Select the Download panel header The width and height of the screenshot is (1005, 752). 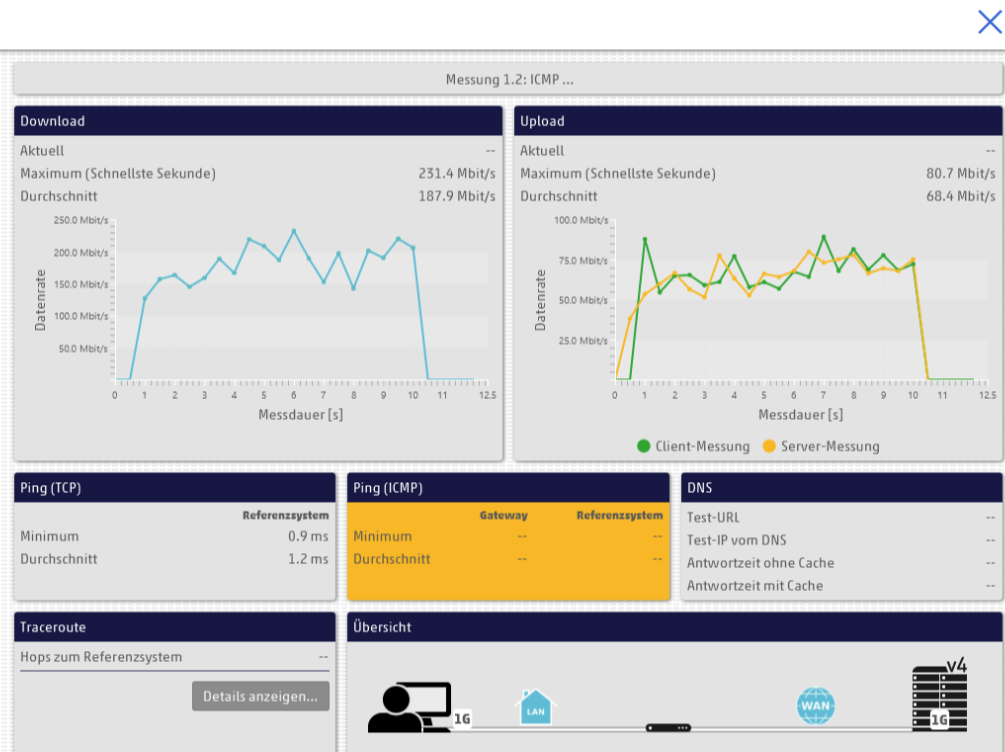tap(258, 121)
